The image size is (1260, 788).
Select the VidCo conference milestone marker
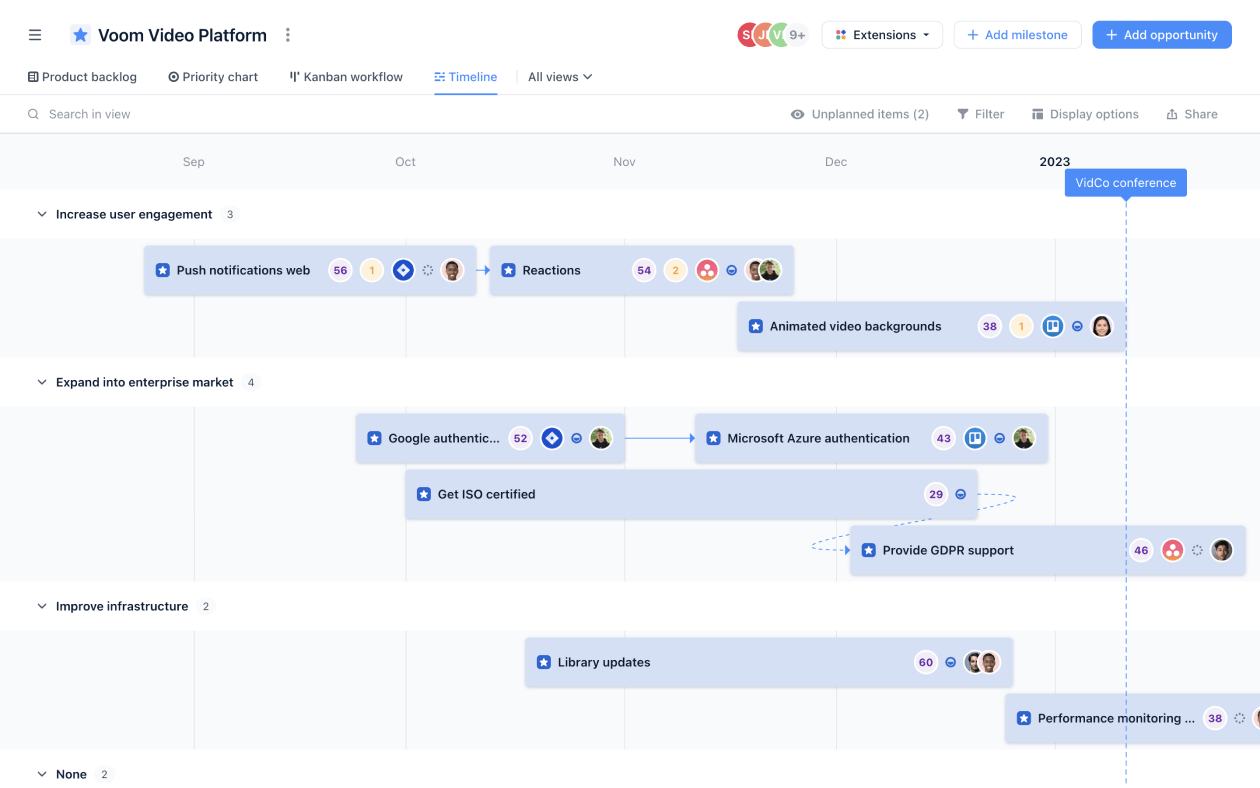(x=1125, y=182)
